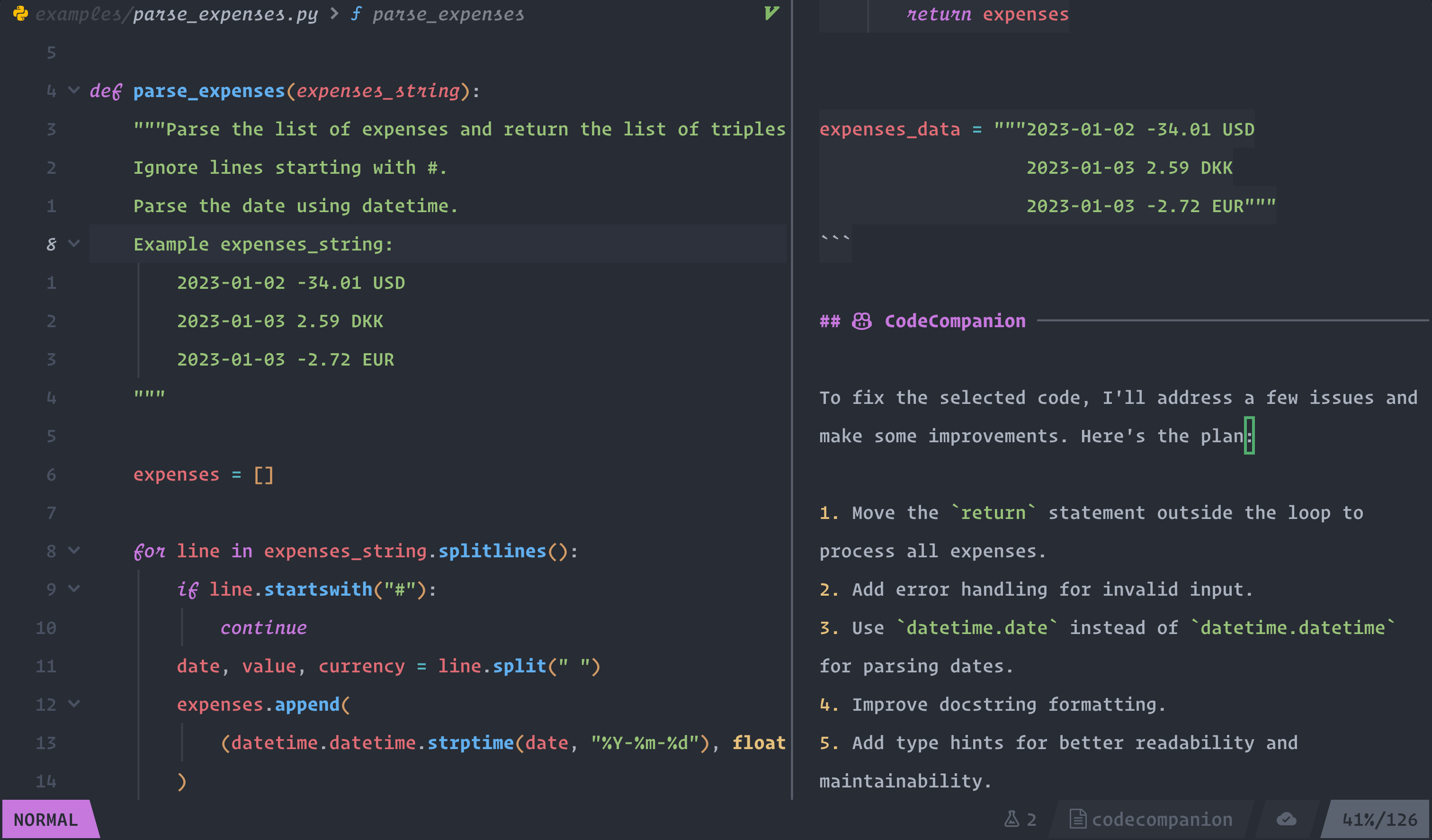The image size is (1432, 840).
Task: Collapse the for loop fold chevron
Action: coord(74,551)
